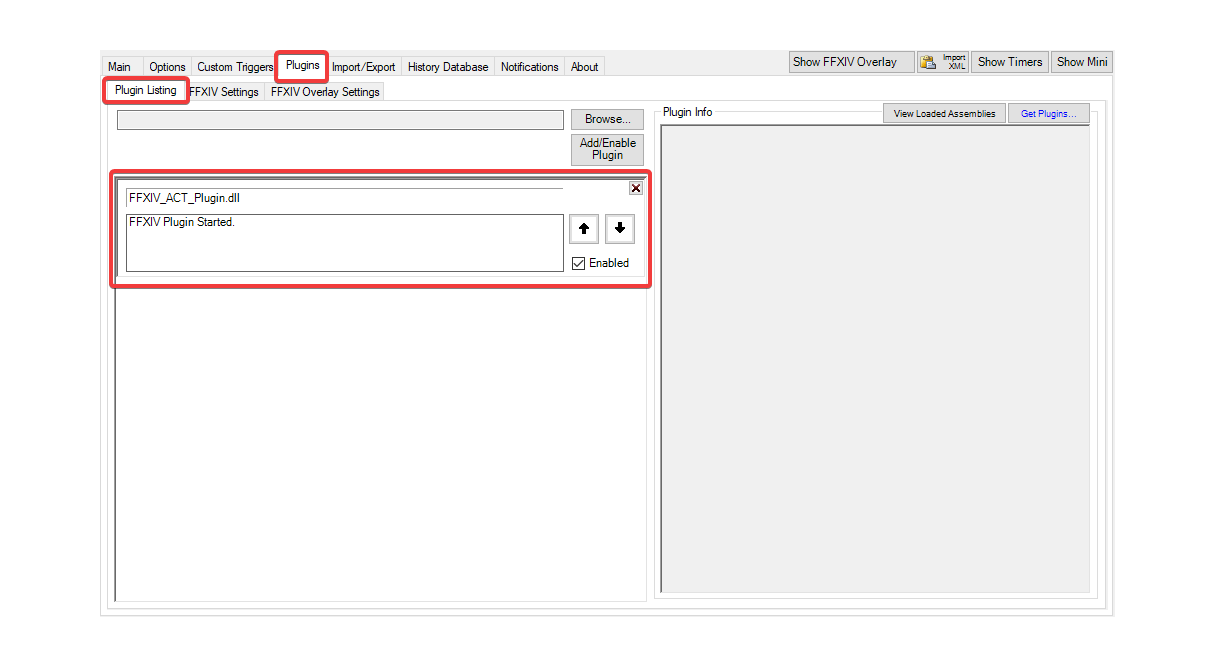Screen dimensions: 1215x667
Task: Disable the FFXIV_ACT_Plugin Enabled checkbox
Action: tap(578, 262)
